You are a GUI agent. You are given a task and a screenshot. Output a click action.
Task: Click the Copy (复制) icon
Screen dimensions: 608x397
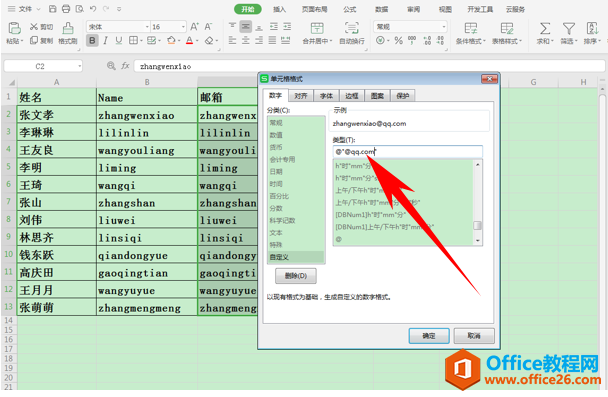[x=34, y=40]
